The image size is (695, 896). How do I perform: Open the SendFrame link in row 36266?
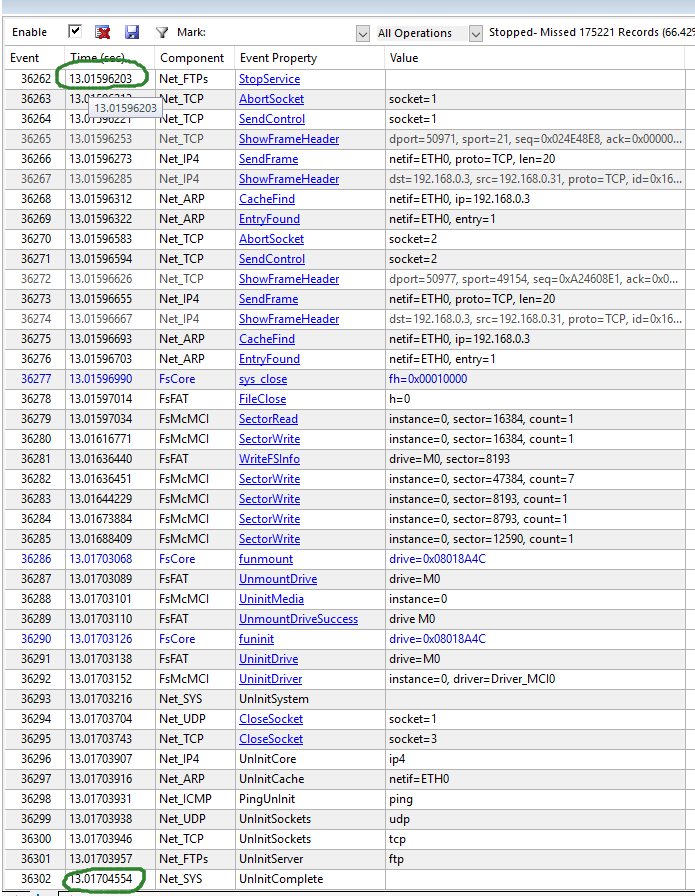click(268, 159)
